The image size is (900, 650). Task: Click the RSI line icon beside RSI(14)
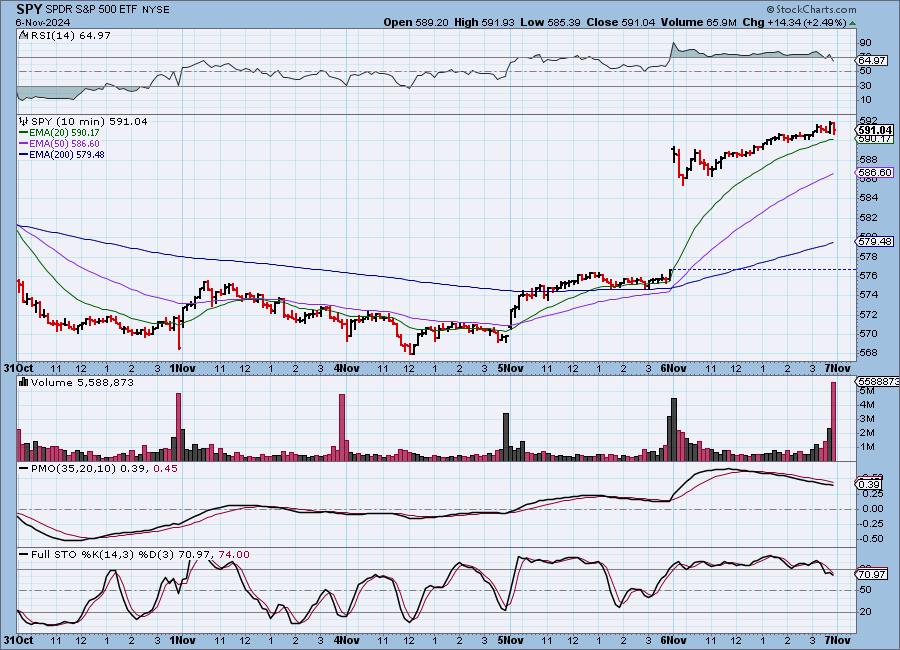click(24, 35)
